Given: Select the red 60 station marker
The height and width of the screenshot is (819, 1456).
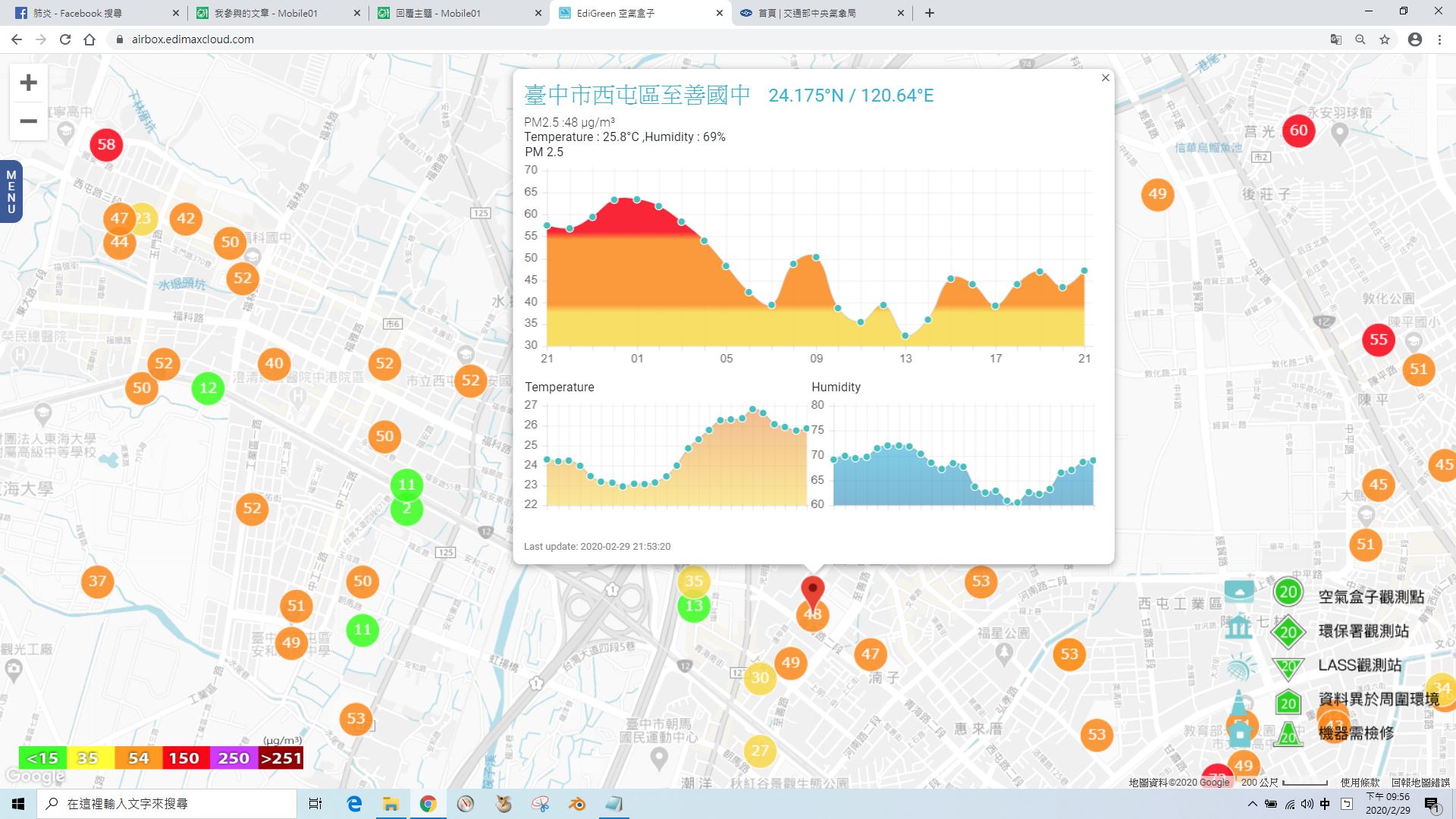Looking at the screenshot, I should 1298,130.
